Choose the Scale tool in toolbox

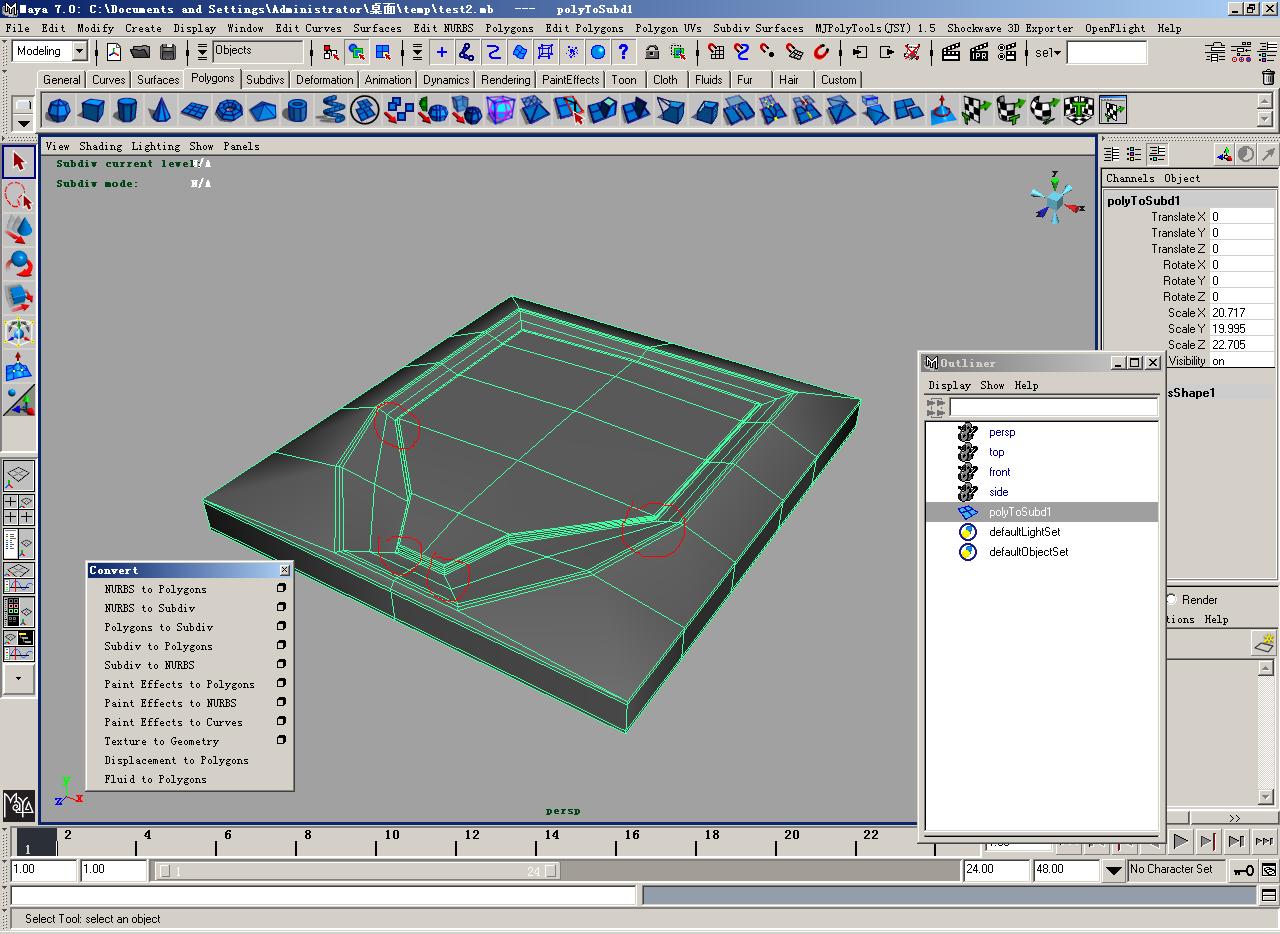coord(18,298)
